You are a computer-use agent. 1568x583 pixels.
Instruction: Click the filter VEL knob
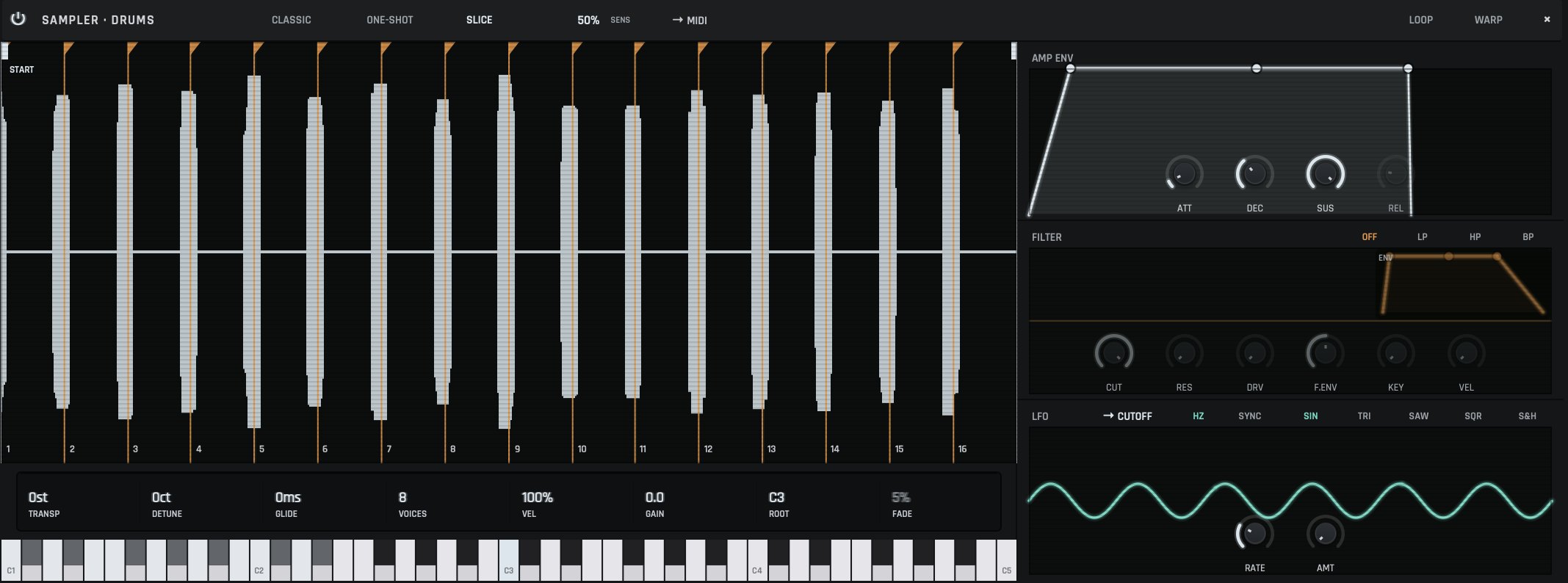pyautogui.click(x=1466, y=353)
